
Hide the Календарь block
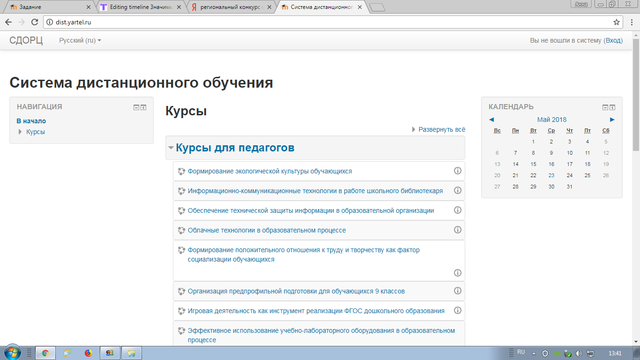[x=605, y=107]
